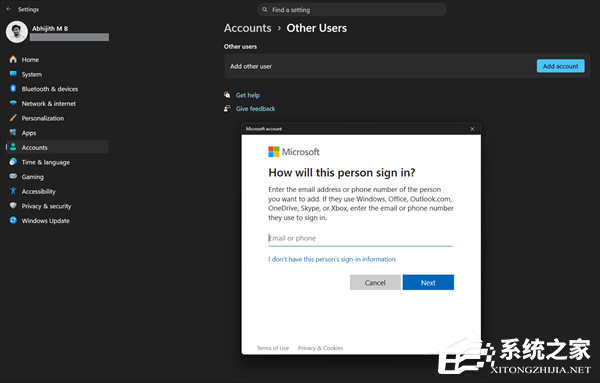Close the Microsoft account dialog
Screen dimensions: 600x383
point(472,129)
